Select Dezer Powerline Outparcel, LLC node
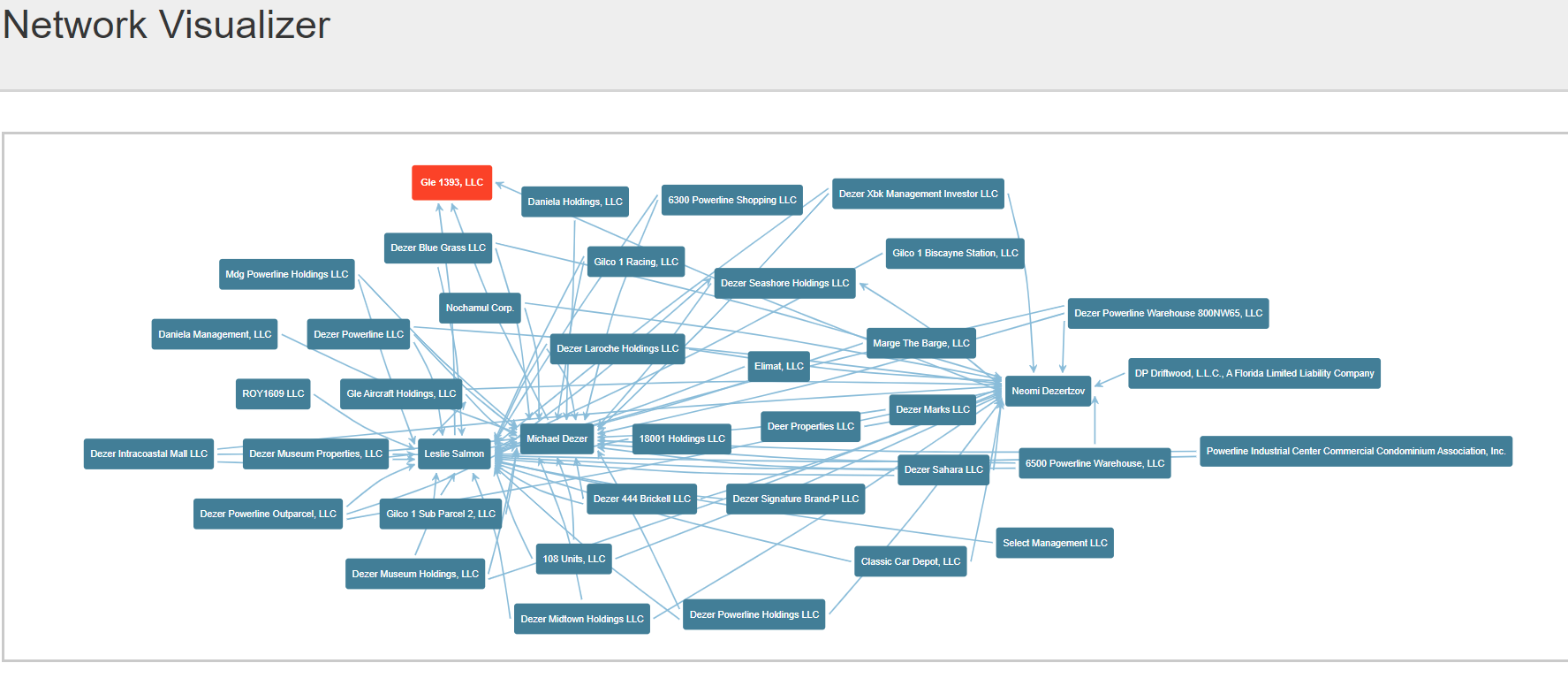Screen dimensions: 1568x686 (x=268, y=514)
